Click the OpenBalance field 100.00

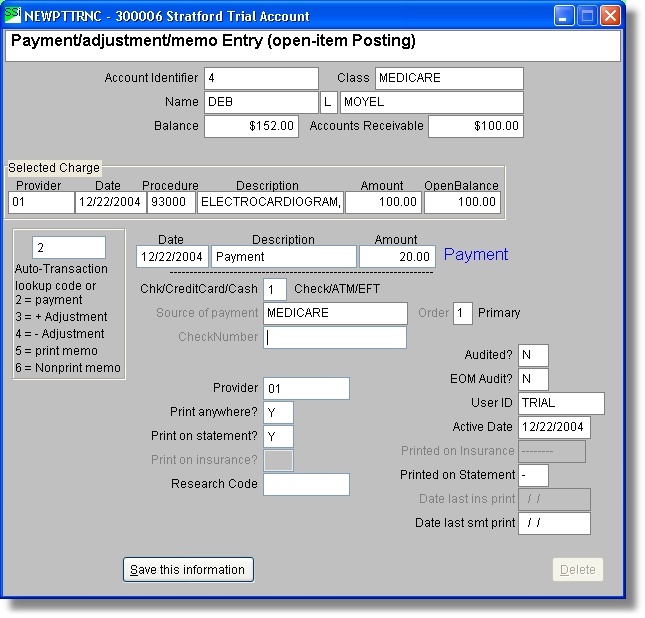click(x=462, y=202)
